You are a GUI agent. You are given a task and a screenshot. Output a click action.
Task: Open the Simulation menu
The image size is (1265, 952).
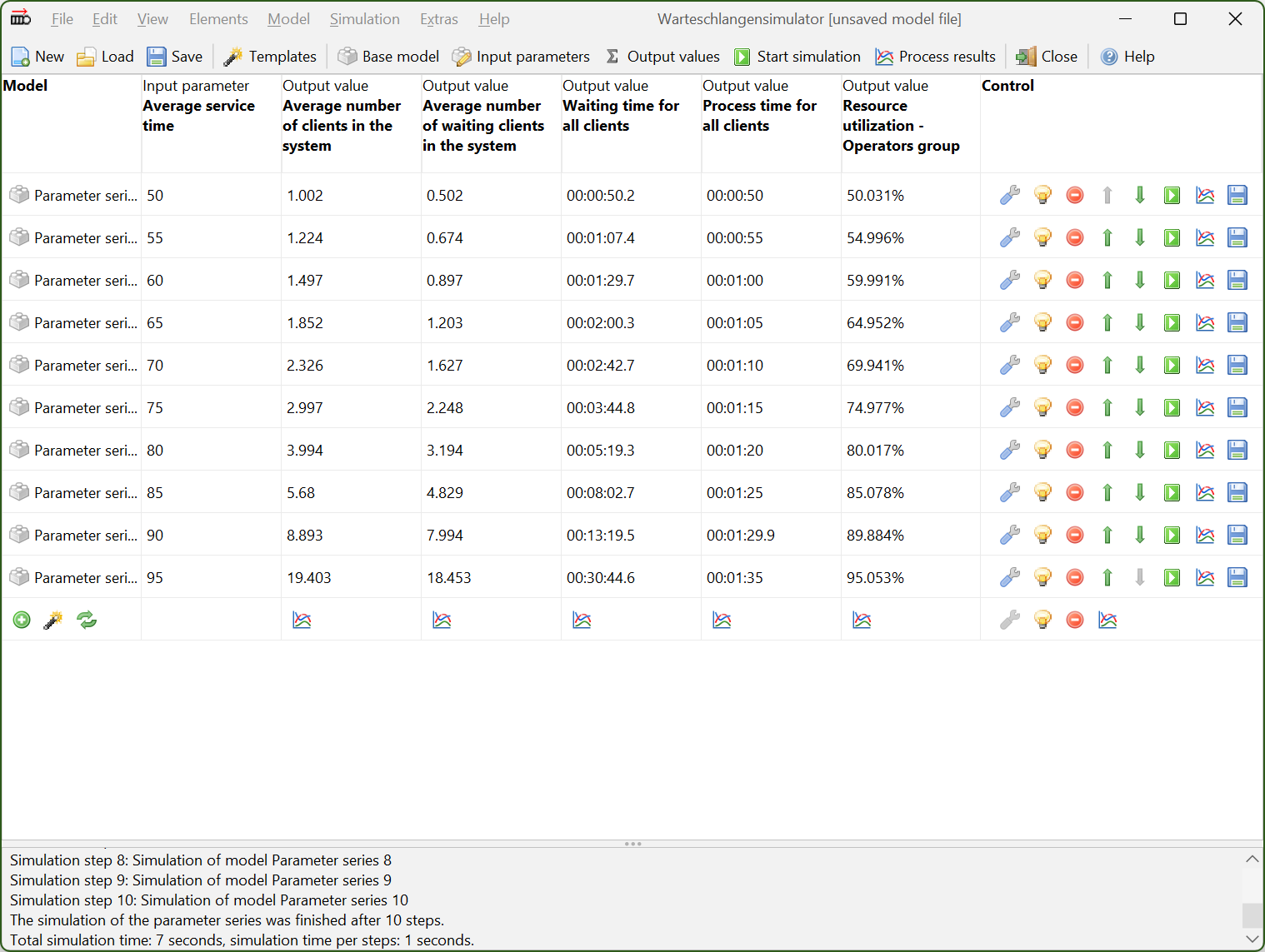(x=365, y=19)
